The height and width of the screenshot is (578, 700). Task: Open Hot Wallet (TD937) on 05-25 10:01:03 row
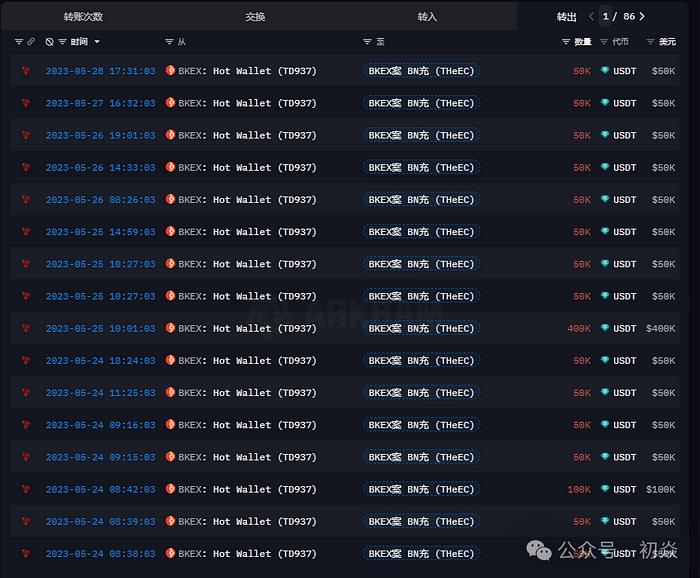(x=265, y=329)
